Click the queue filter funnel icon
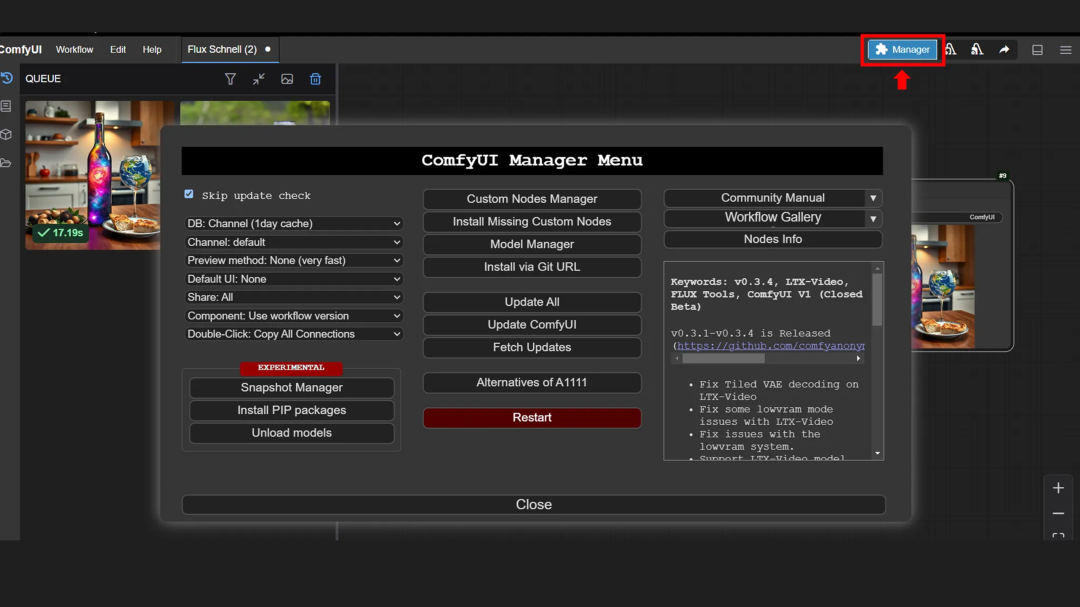Viewport: 1080px width, 607px height. [230, 79]
